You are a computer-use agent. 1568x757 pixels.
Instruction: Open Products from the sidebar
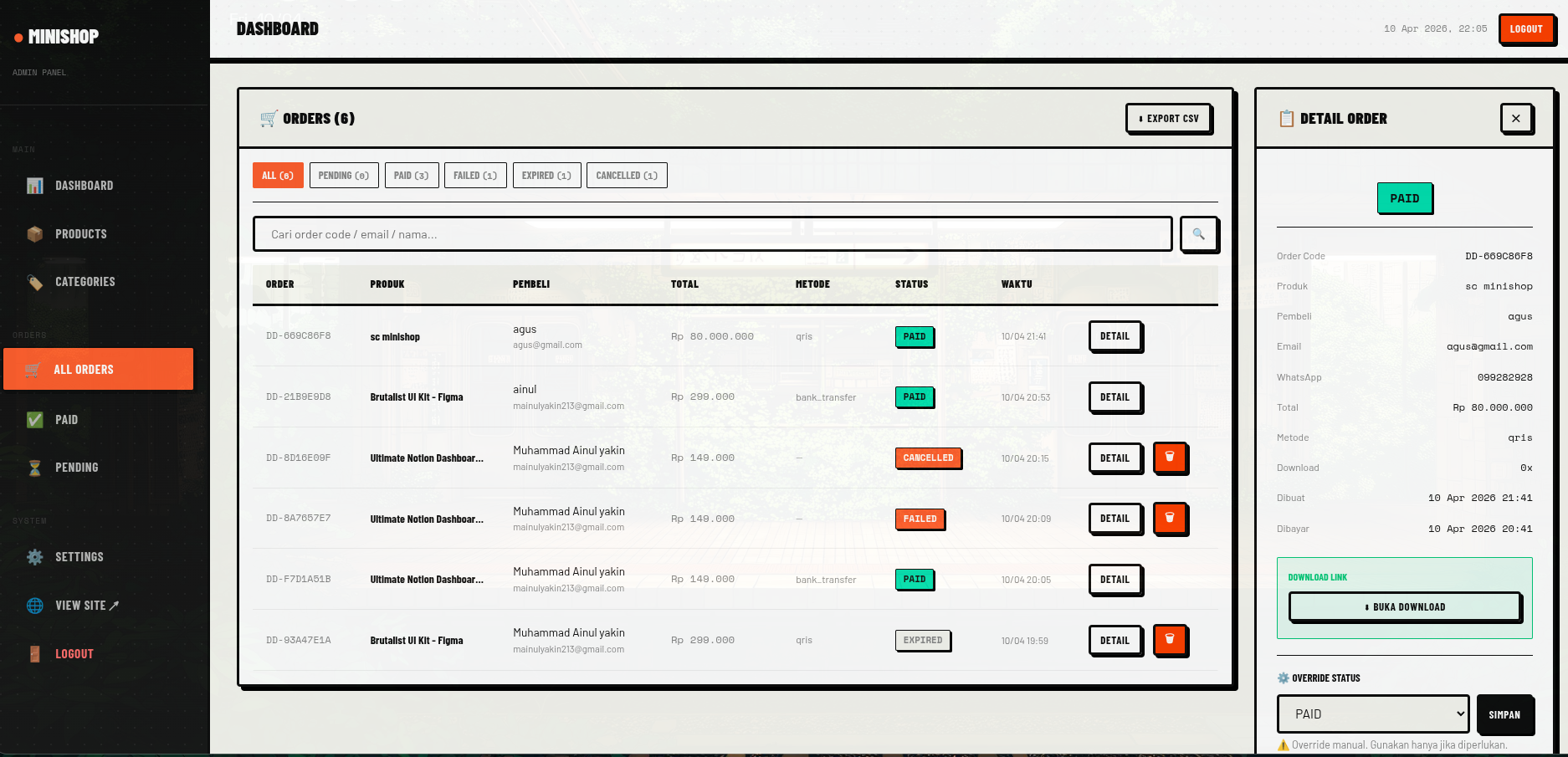(80, 234)
